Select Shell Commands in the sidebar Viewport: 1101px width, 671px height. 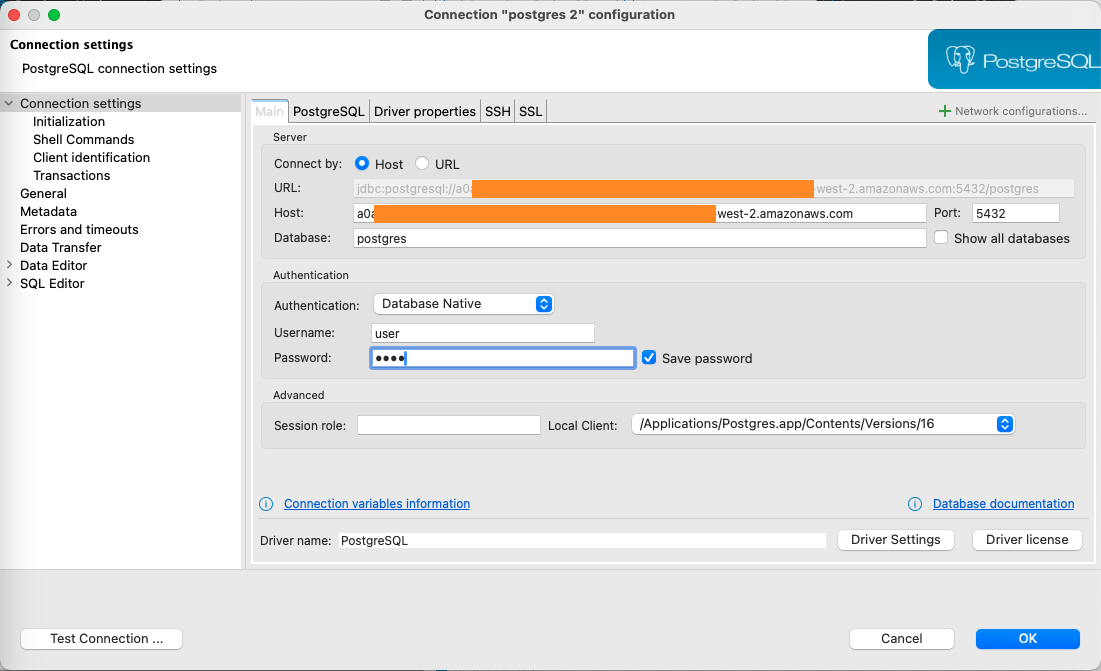point(83,139)
